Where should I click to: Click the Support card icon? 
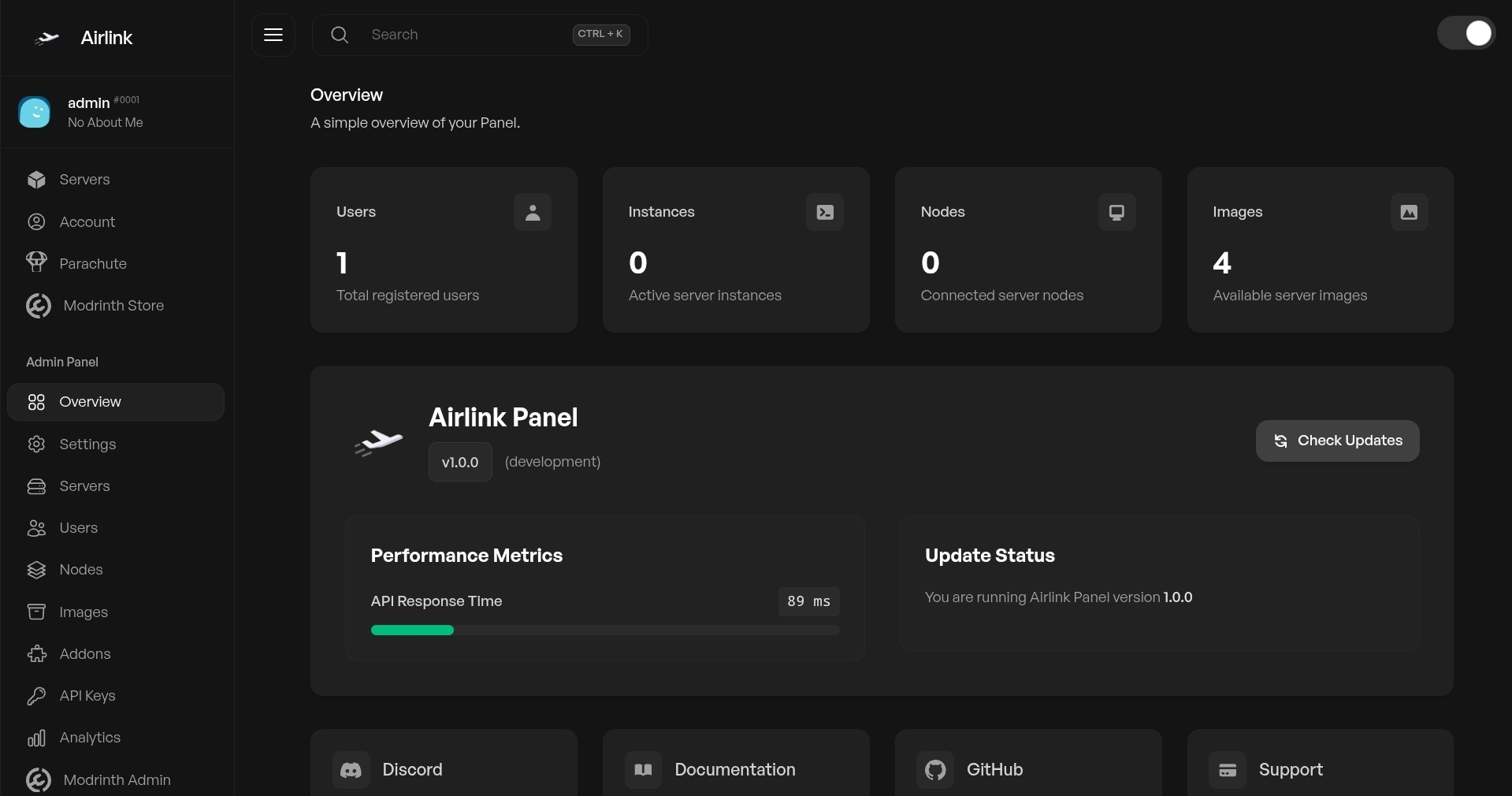(1227, 770)
